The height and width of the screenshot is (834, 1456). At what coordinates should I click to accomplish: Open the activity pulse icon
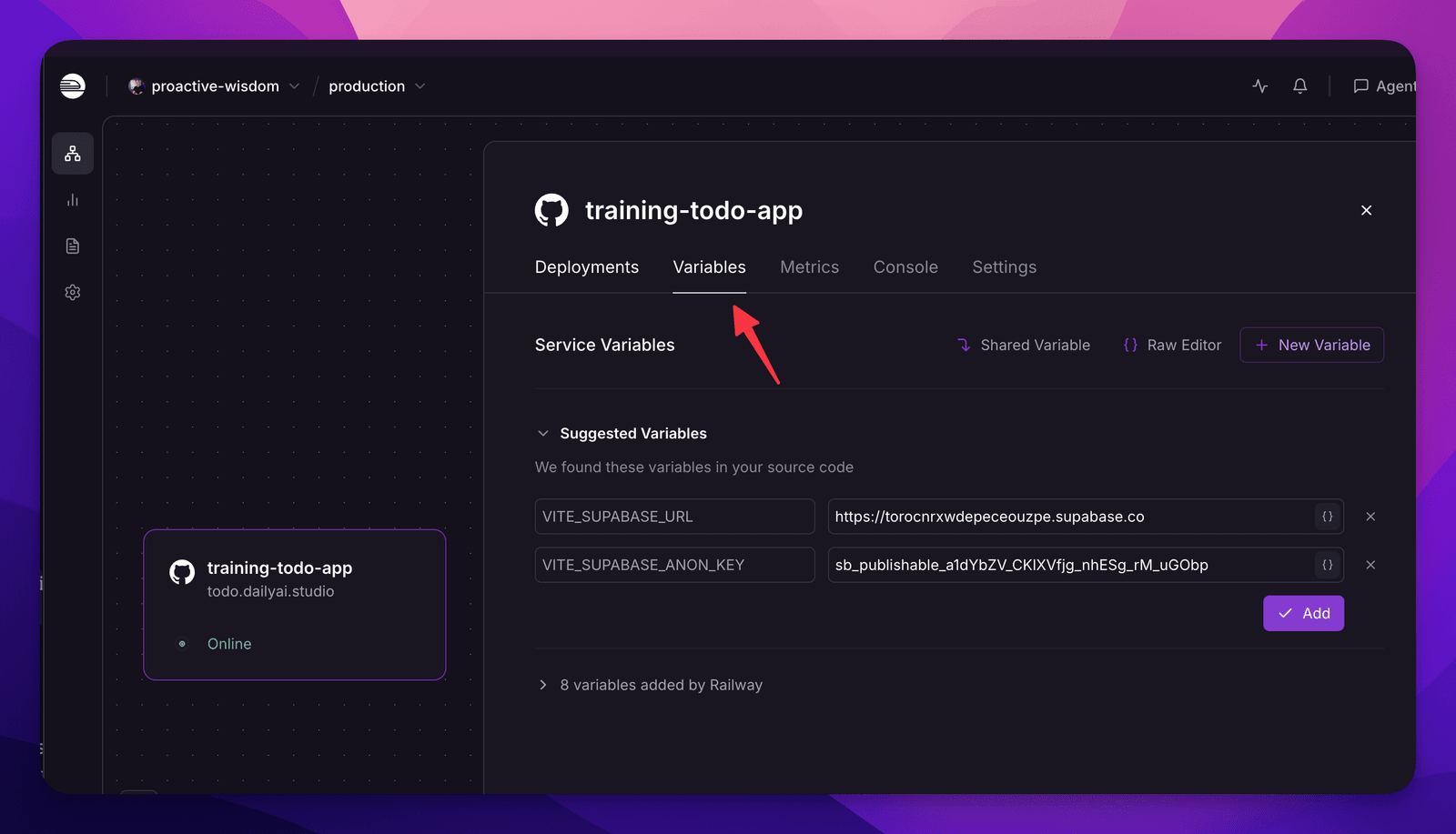click(x=1260, y=86)
